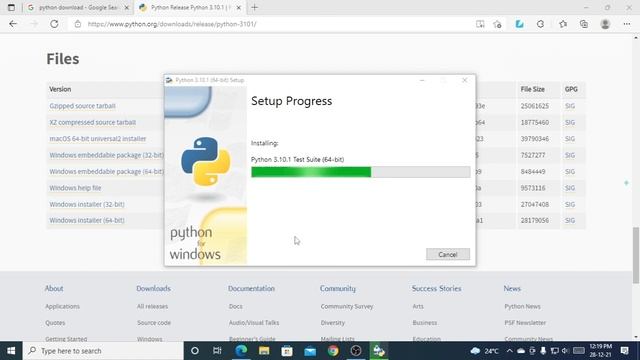Go back in the browser
The width and height of the screenshot is (640, 360).
point(13,24)
